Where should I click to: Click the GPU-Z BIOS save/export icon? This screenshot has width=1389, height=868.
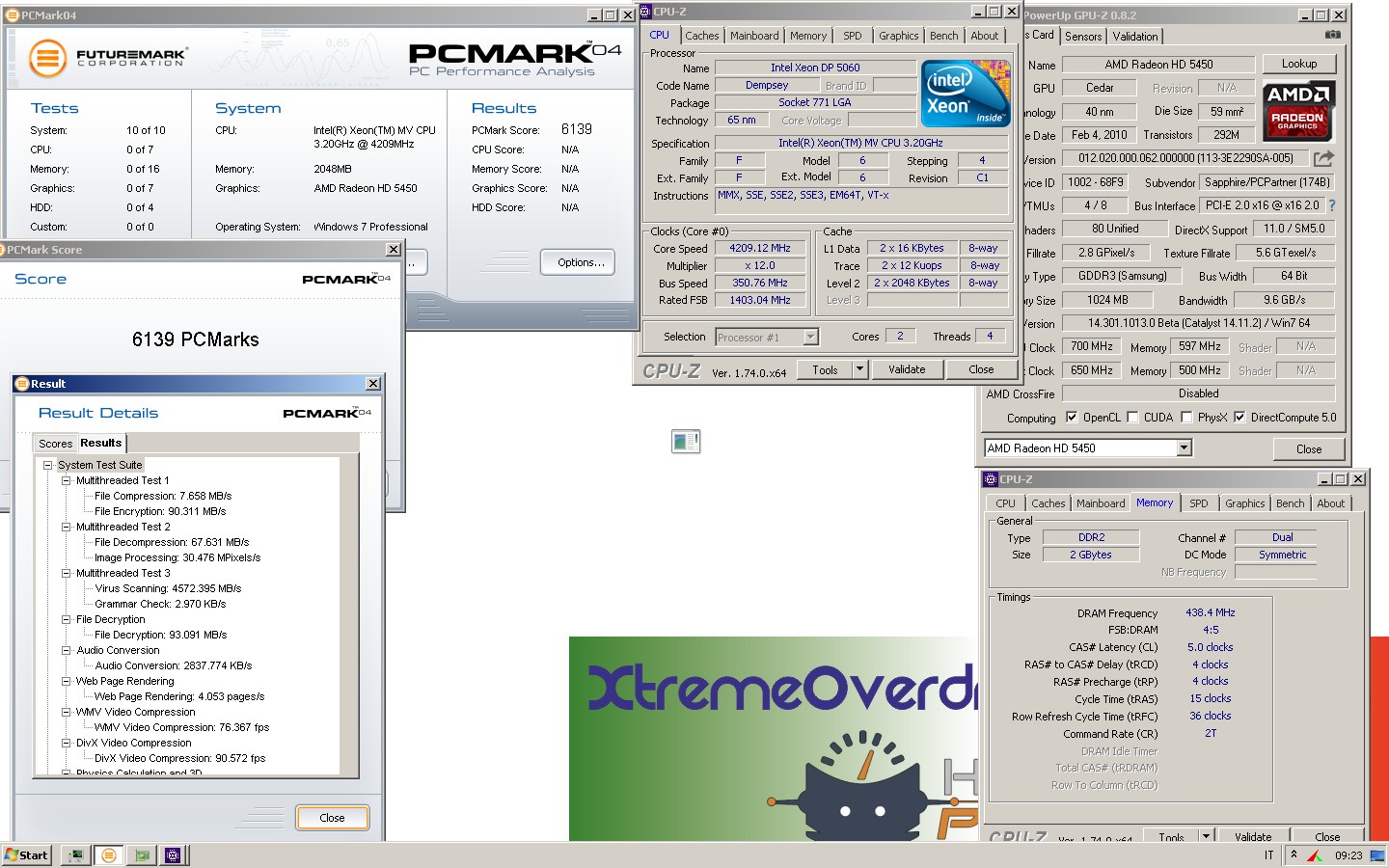click(x=1323, y=157)
